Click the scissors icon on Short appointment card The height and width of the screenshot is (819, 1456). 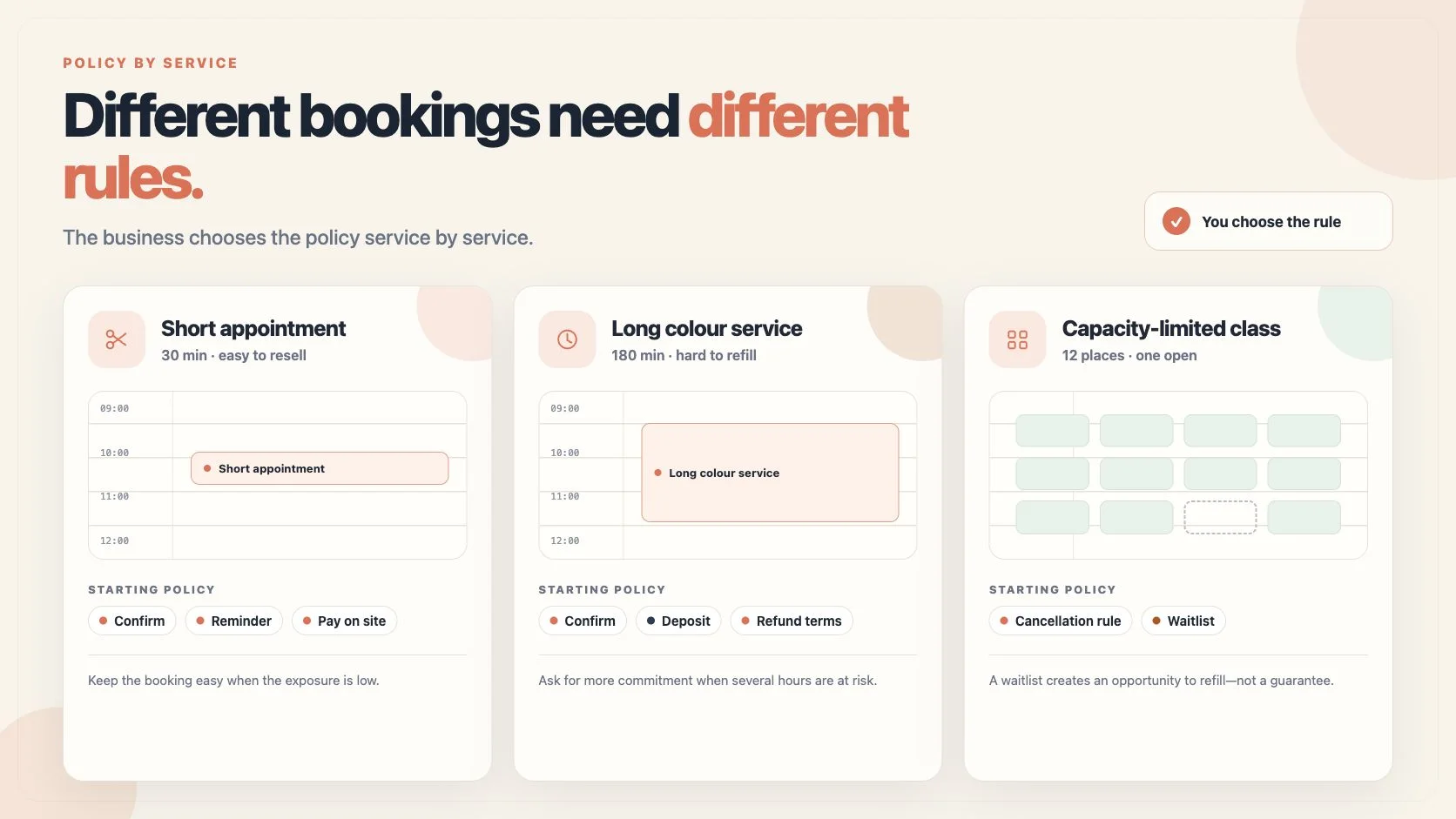(x=117, y=339)
